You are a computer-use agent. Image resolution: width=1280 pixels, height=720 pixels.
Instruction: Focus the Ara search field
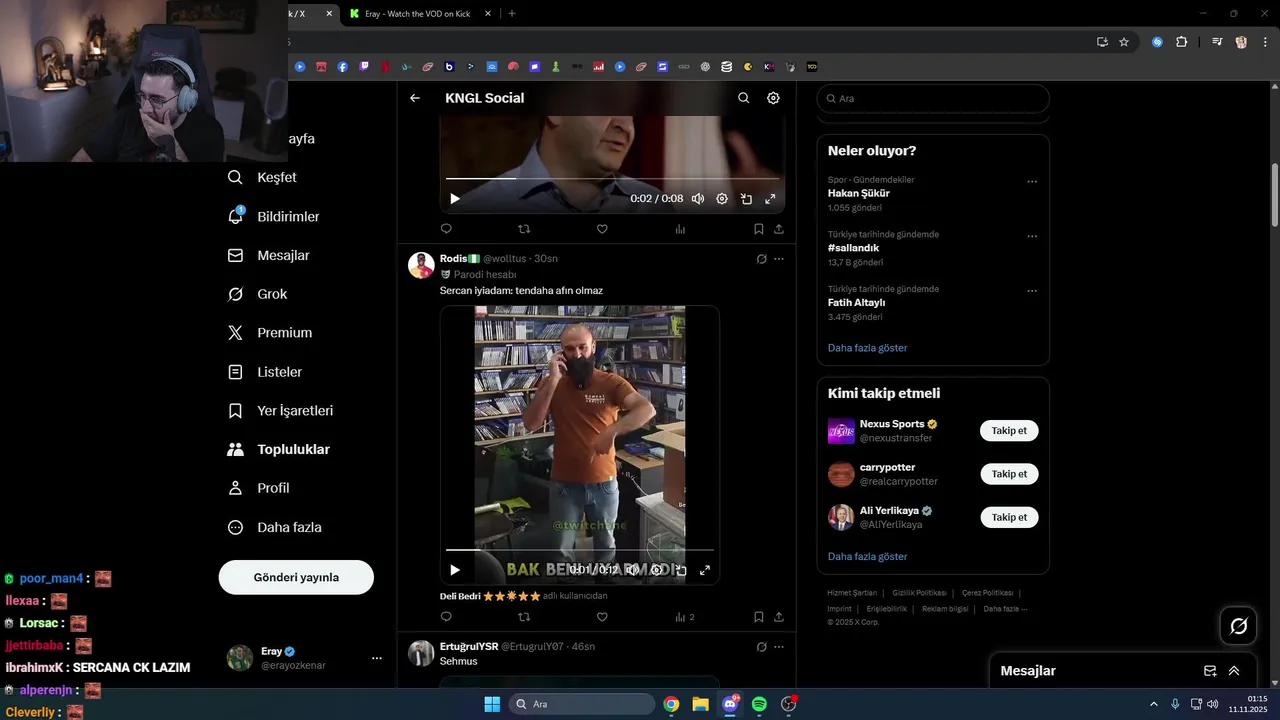(x=933, y=98)
